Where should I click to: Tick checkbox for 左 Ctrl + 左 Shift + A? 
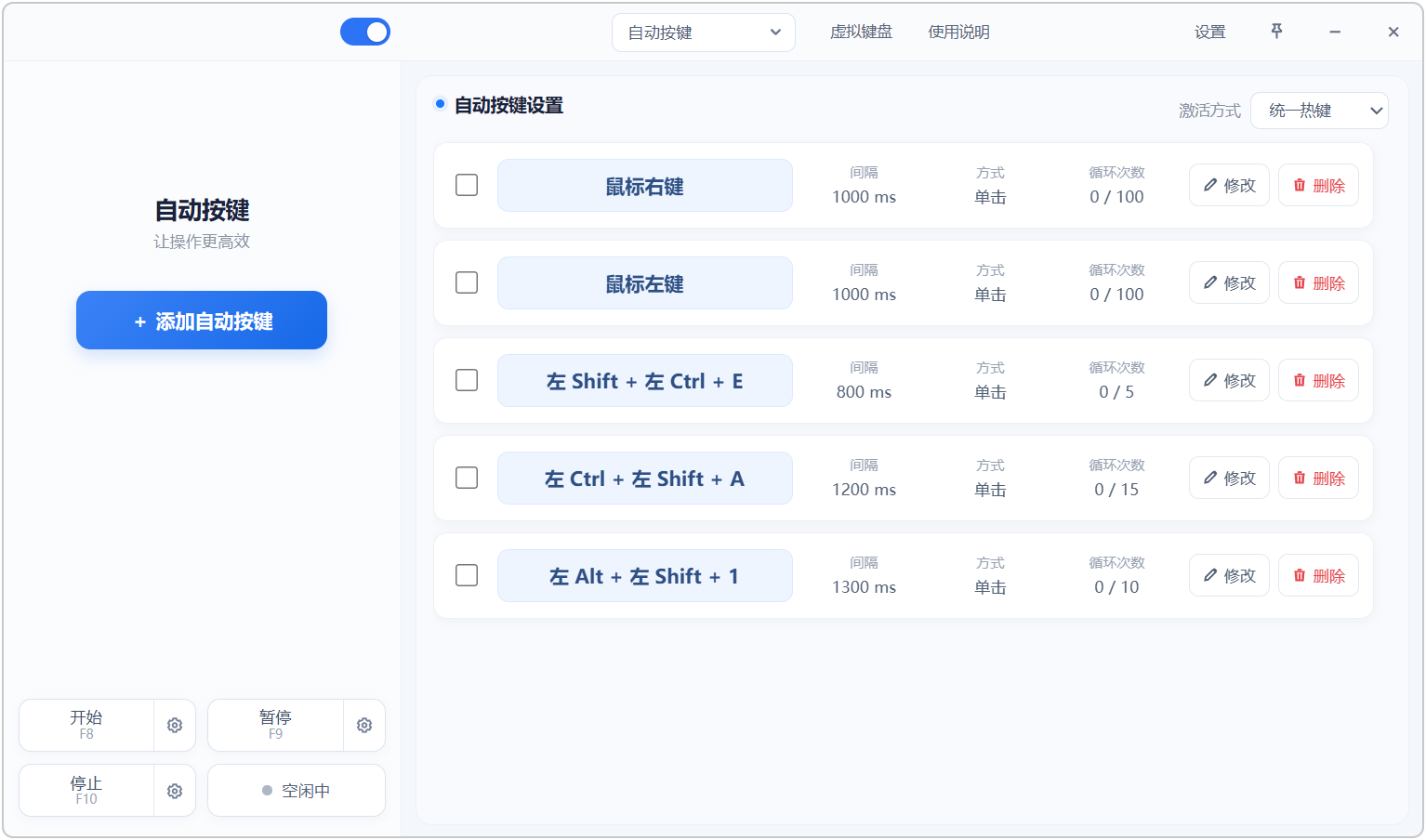(467, 478)
